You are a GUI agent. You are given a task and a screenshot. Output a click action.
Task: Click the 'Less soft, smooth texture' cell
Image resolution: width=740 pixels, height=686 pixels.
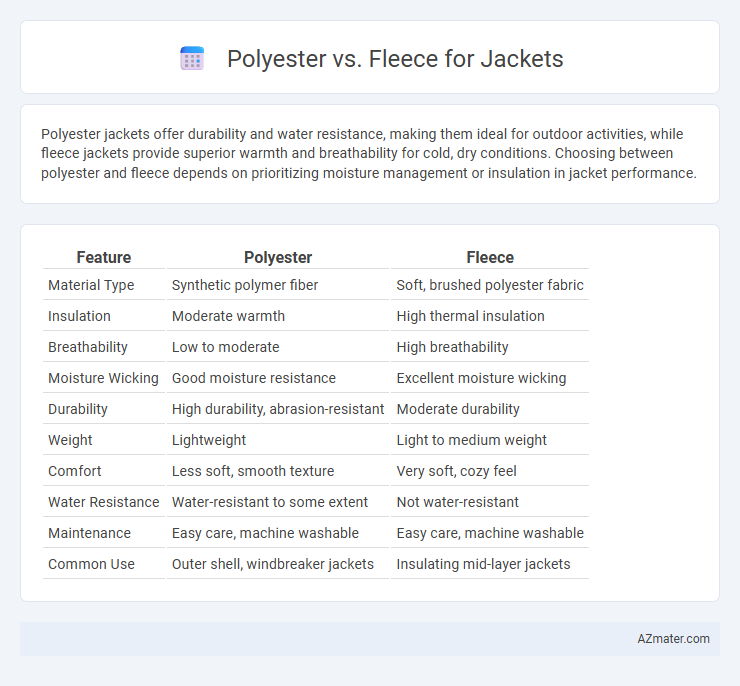[253, 471]
